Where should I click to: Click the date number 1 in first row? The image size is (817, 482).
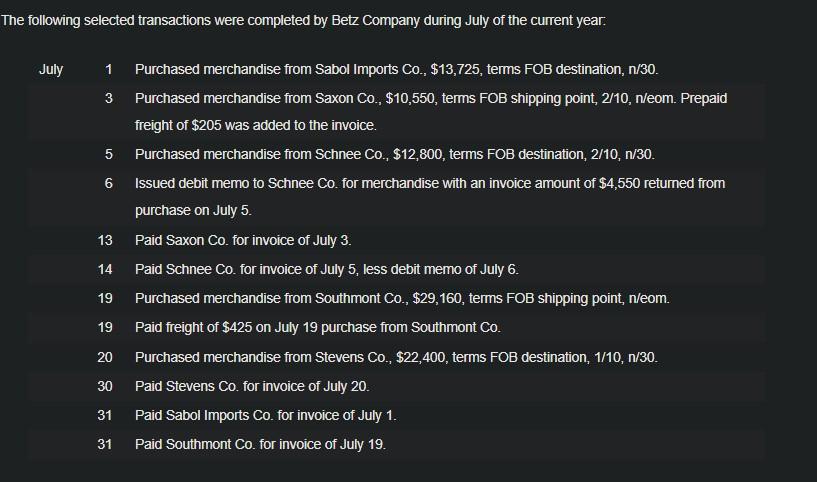pos(108,69)
